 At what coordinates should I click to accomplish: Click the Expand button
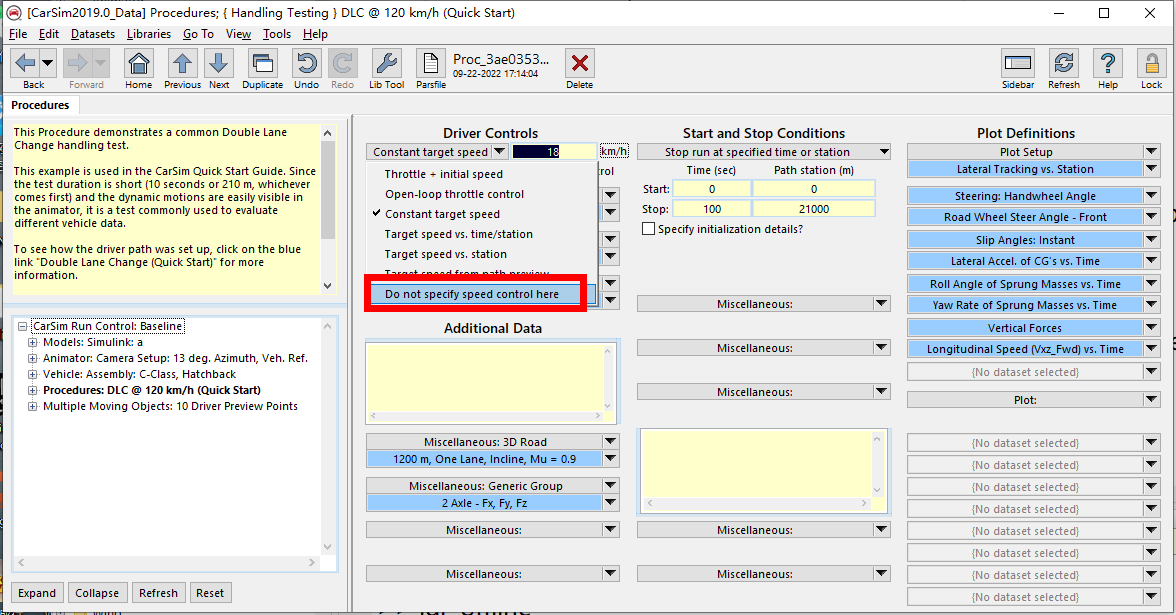[37, 592]
